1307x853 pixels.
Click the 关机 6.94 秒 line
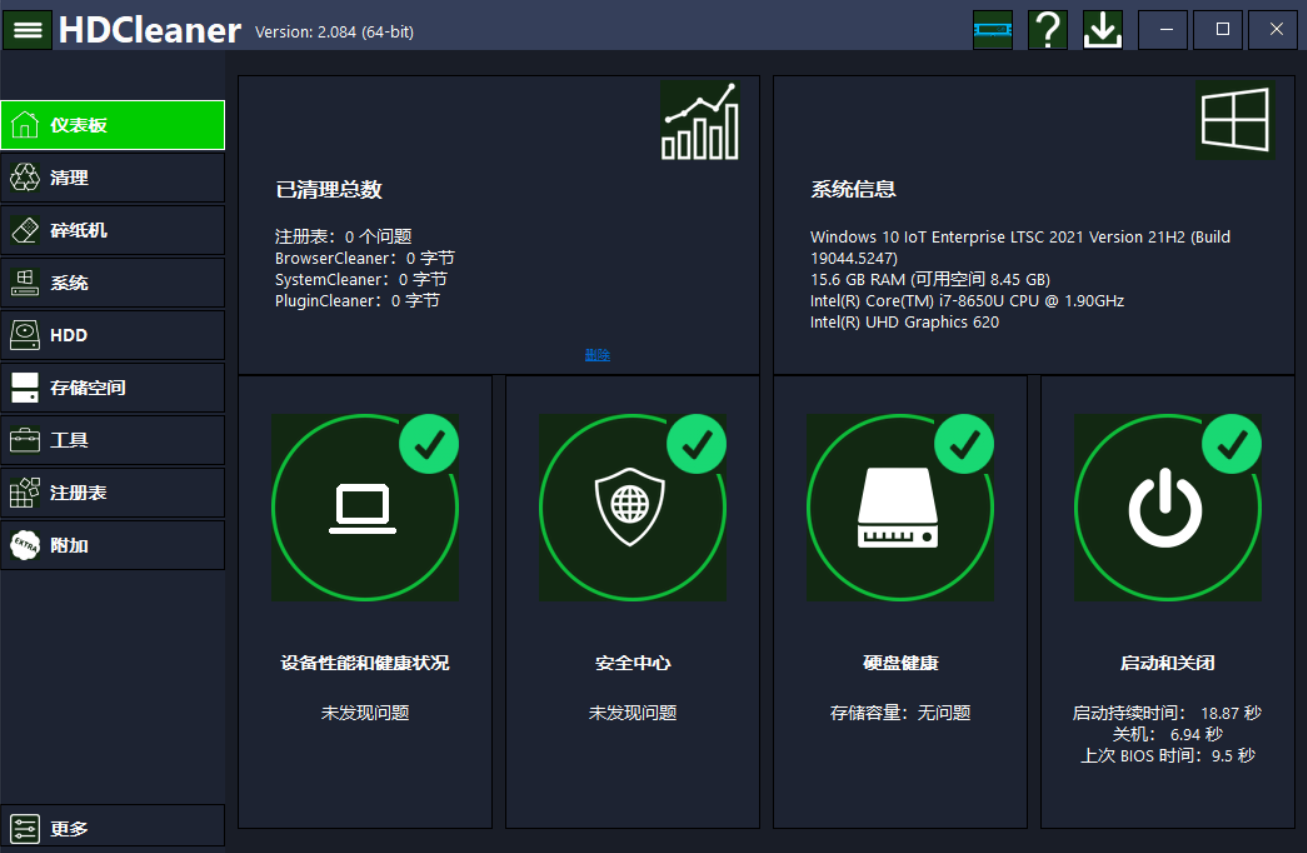coord(1166,734)
